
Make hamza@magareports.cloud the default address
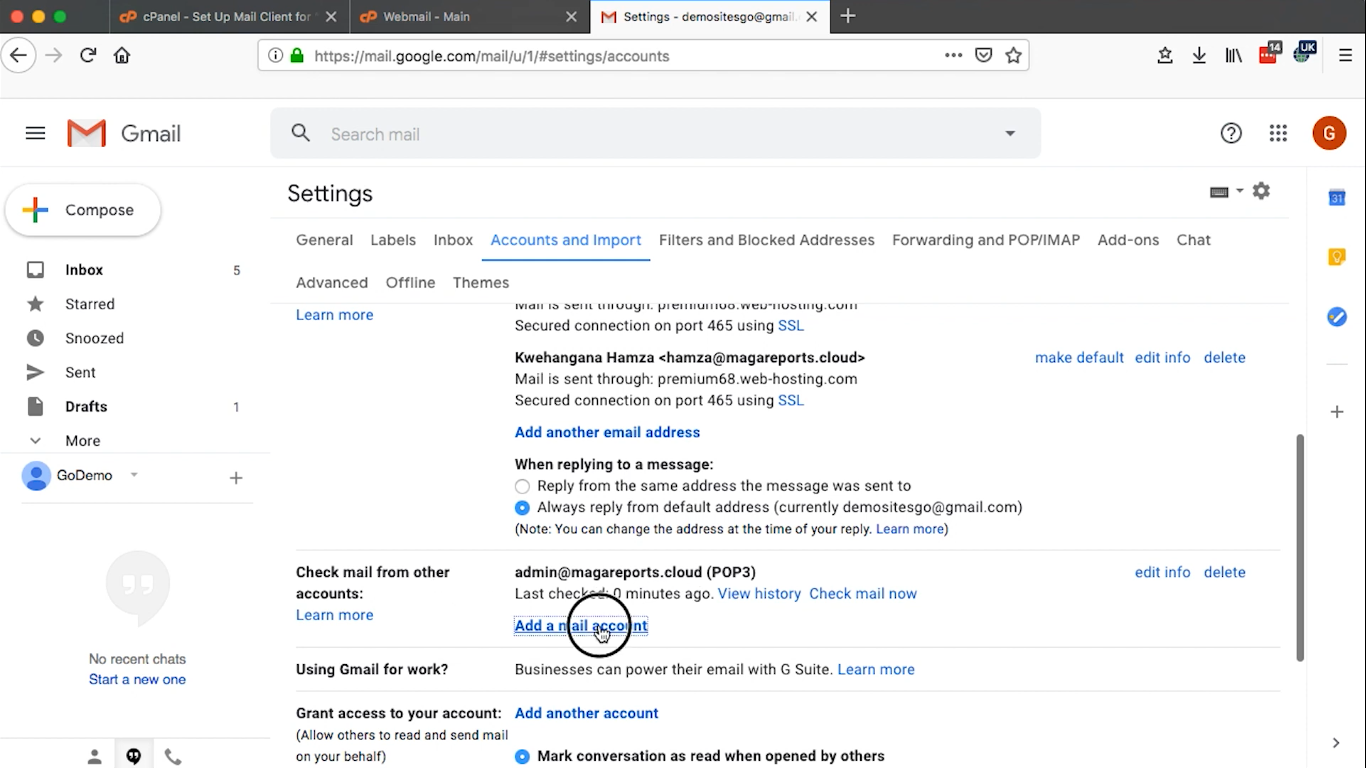(x=1079, y=358)
